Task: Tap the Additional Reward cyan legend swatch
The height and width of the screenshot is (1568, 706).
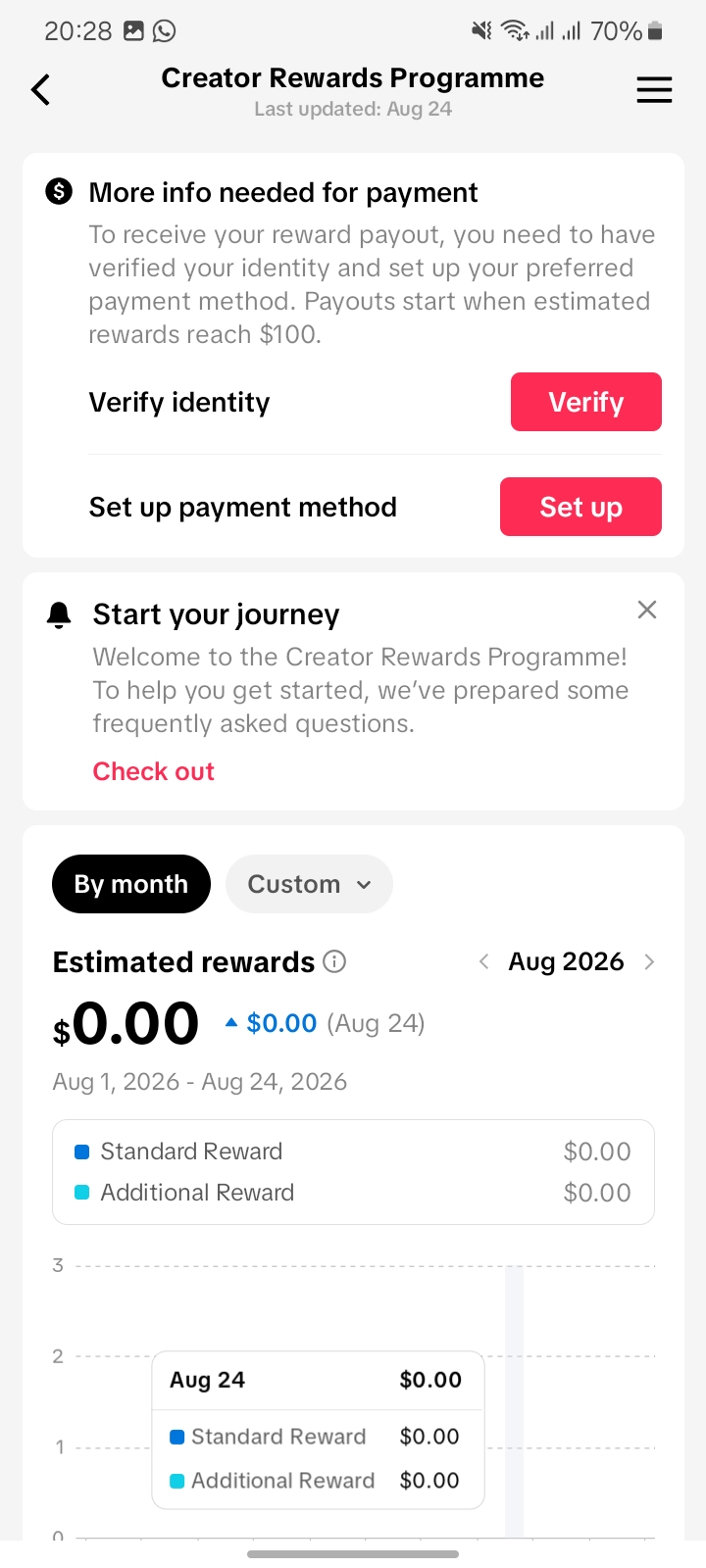Action: click(x=82, y=1193)
